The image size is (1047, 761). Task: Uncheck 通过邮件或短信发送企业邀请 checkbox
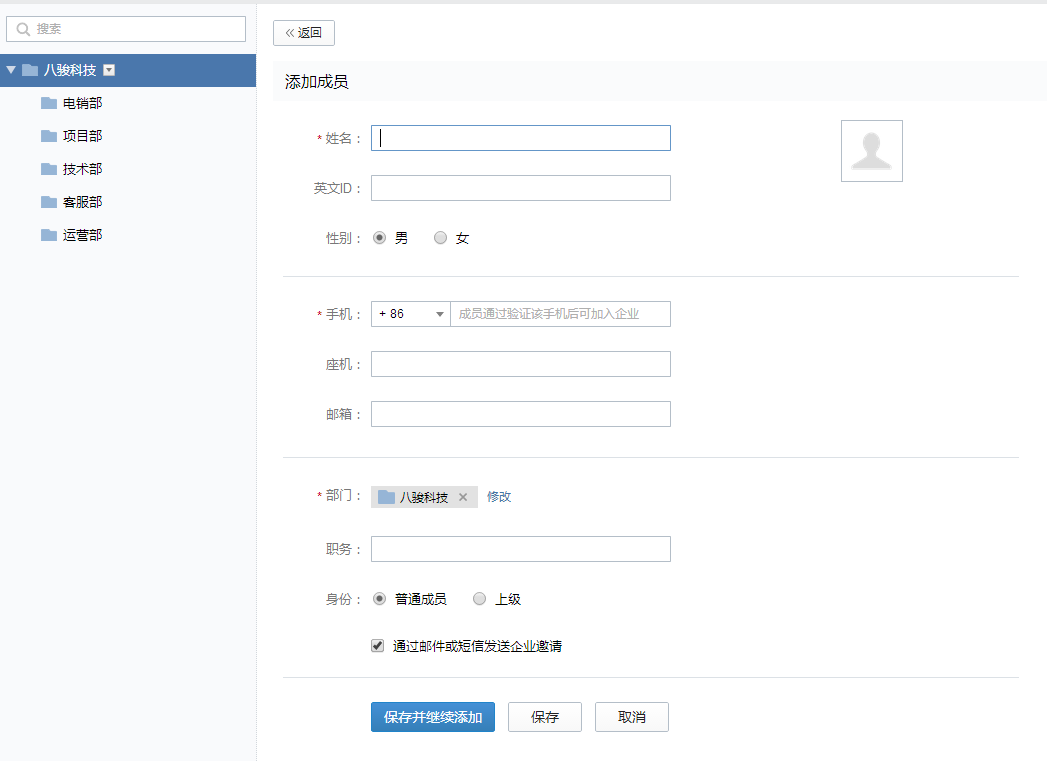click(x=377, y=646)
